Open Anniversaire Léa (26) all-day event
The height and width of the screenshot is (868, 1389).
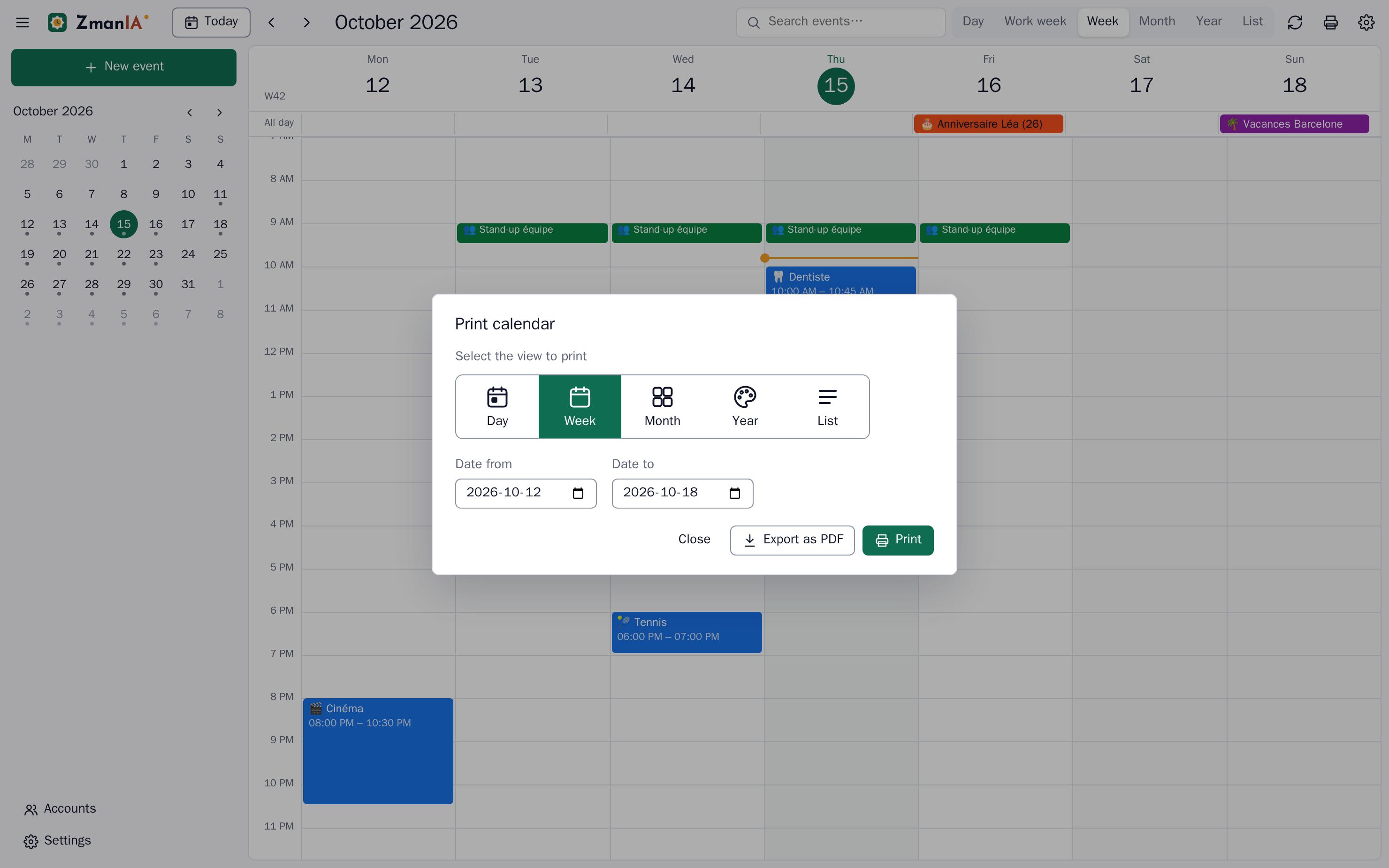tap(989, 124)
